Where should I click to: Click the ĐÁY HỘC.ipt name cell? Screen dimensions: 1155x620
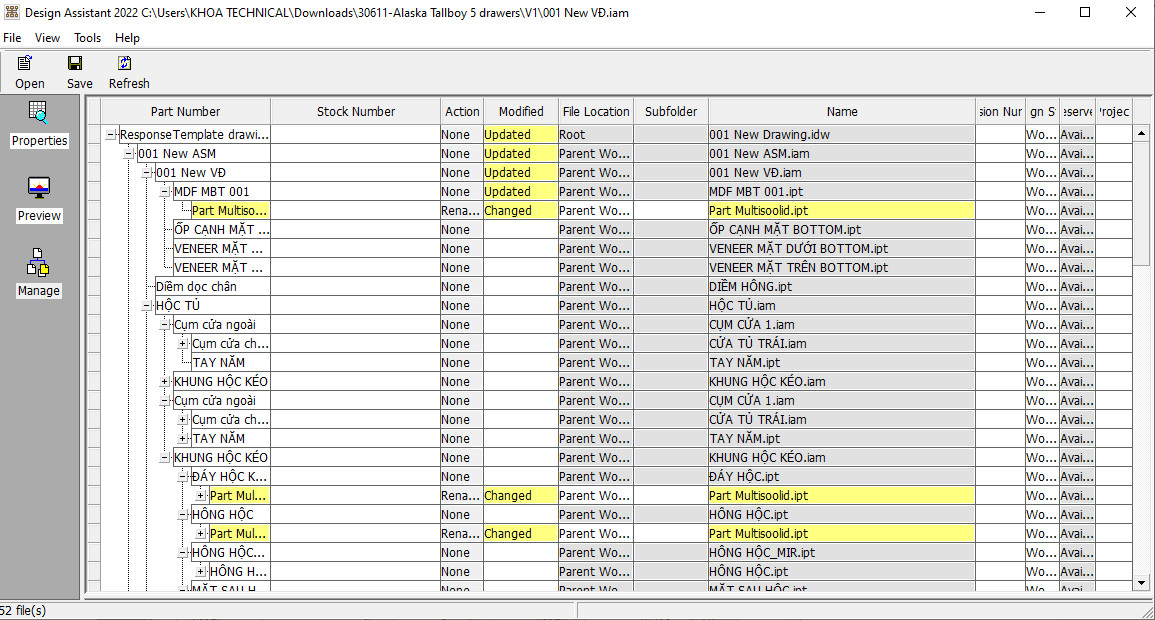(x=842, y=476)
